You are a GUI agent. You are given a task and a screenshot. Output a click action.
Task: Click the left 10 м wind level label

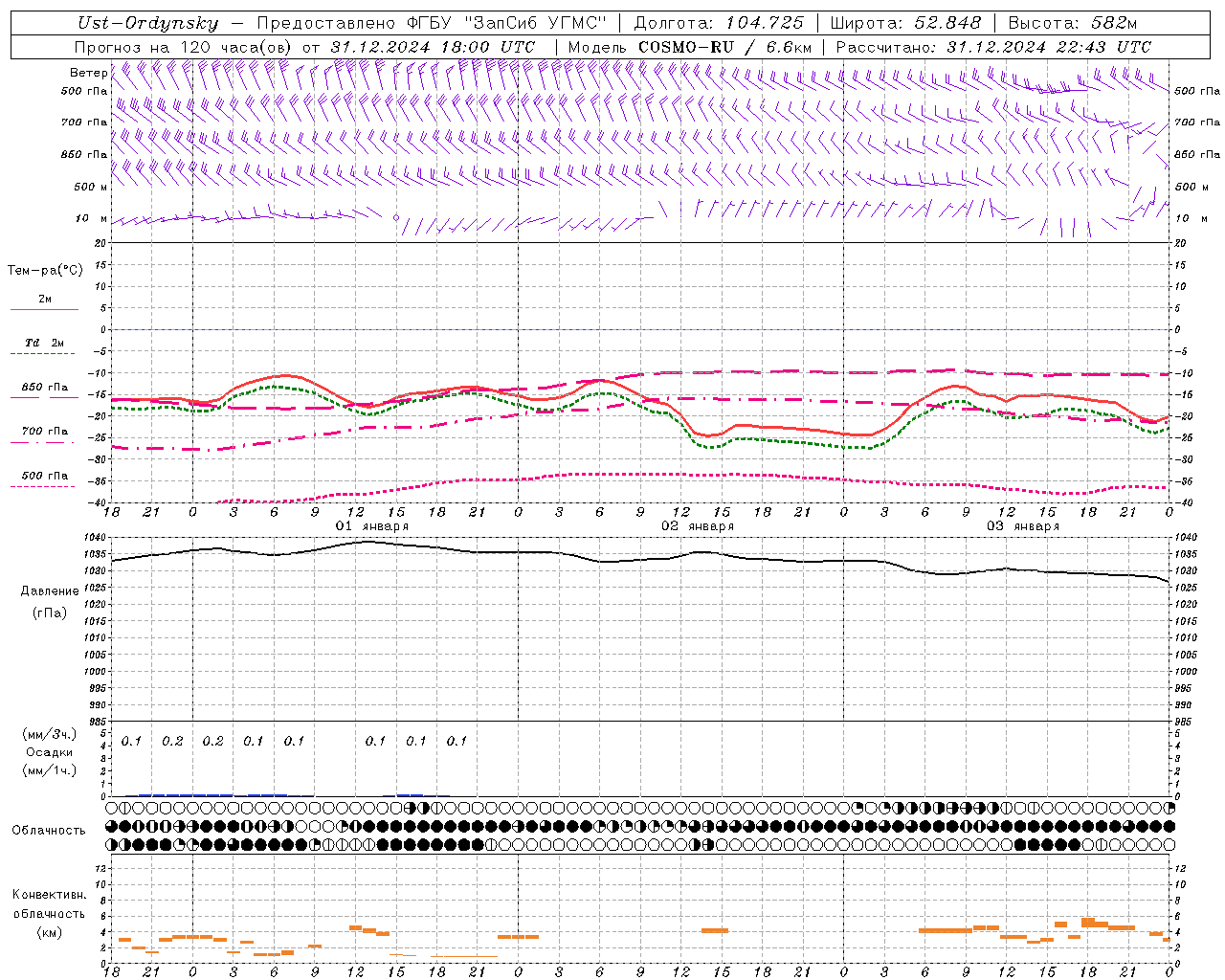click(x=92, y=218)
